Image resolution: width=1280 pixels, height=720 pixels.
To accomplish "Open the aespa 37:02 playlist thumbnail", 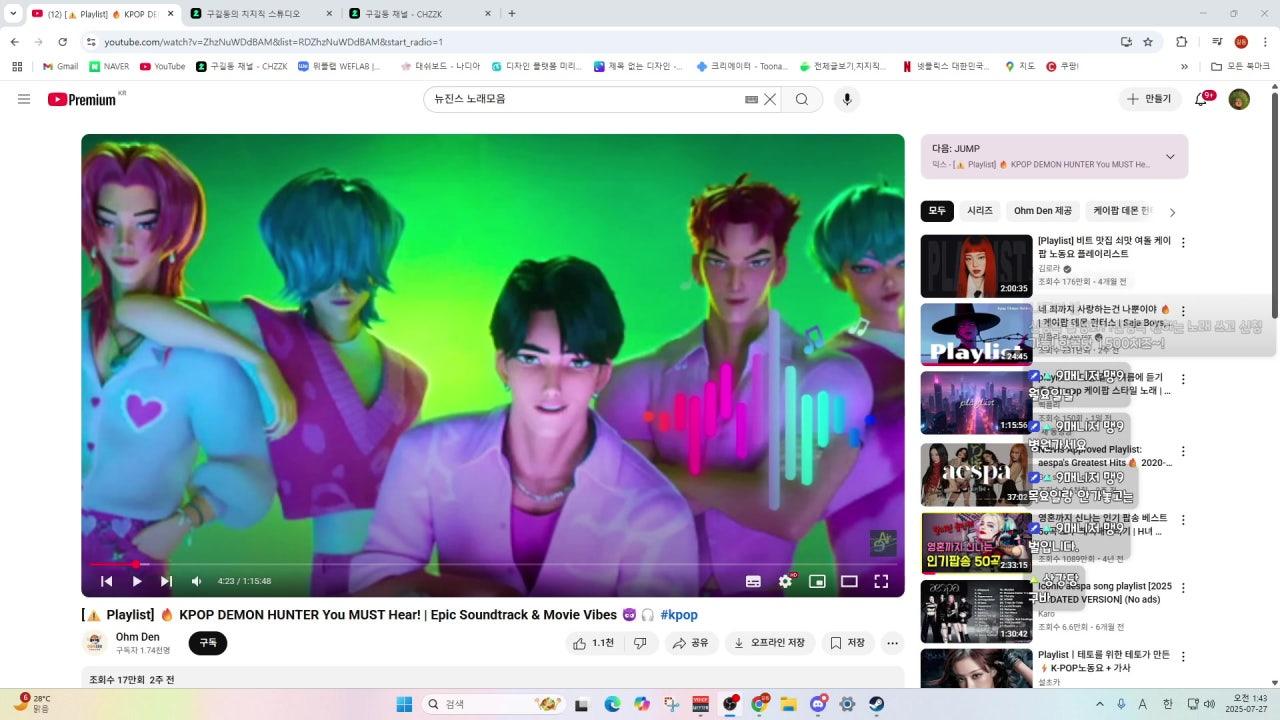I will click(x=976, y=475).
